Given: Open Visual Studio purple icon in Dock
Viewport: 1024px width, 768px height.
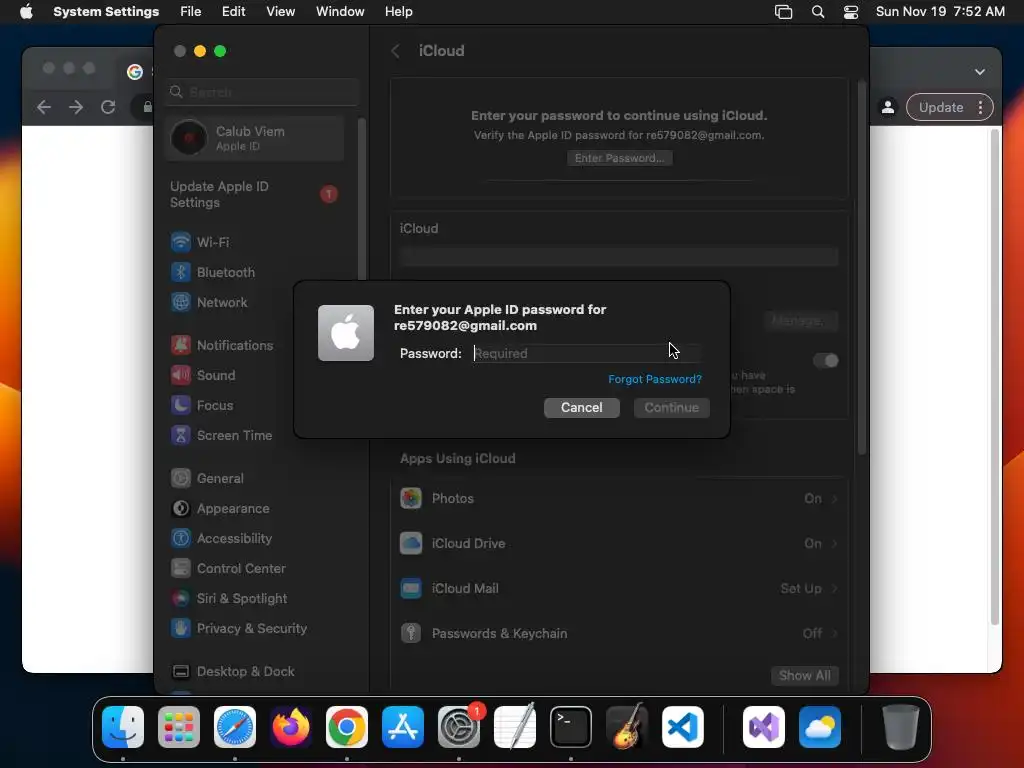Looking at the screenshot, I should 764,727.
